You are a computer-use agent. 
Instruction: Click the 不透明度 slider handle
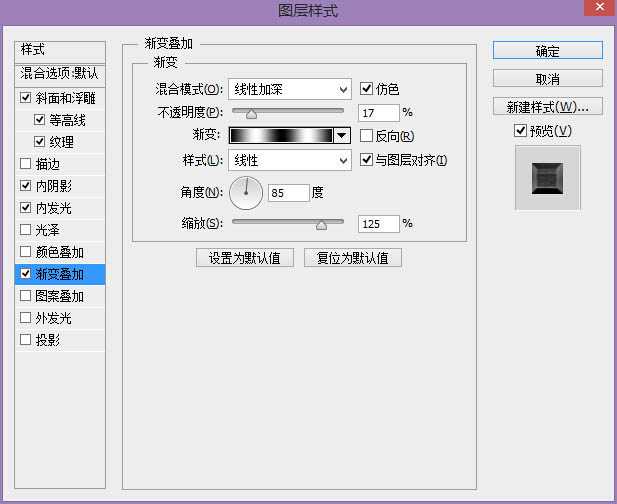tap(251, 114)
